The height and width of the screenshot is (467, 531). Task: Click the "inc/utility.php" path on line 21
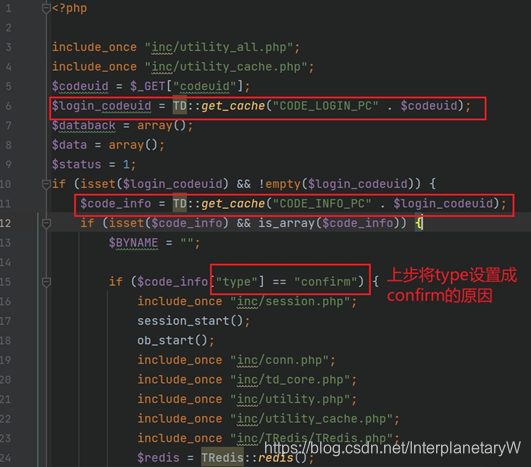[x=290, y=399]
